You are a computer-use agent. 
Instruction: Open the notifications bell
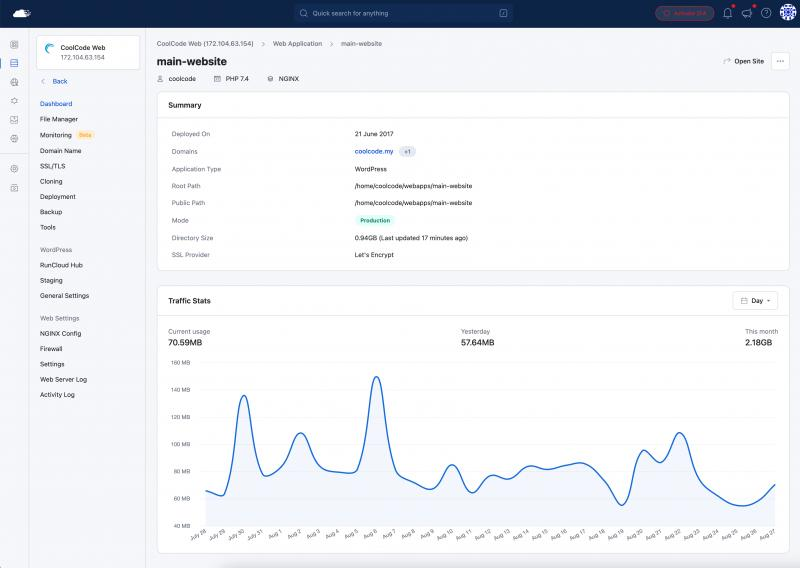[x=727, y=13]
